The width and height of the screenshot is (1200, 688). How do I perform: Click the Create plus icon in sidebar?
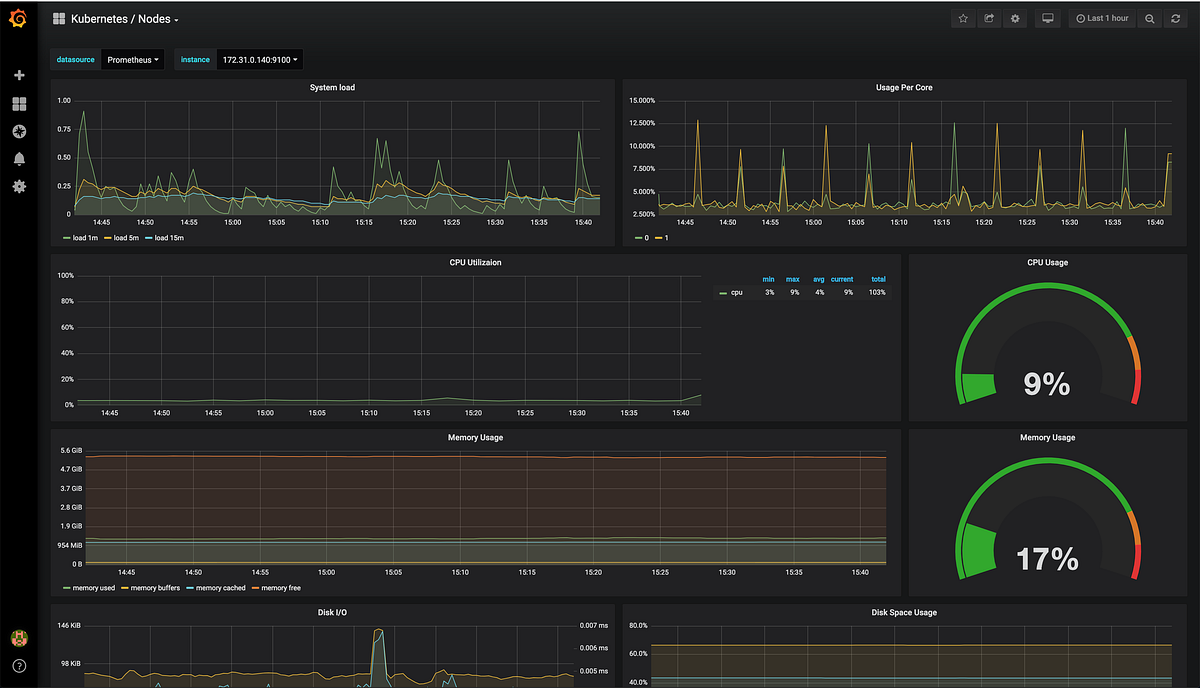(x=19, y=75)
